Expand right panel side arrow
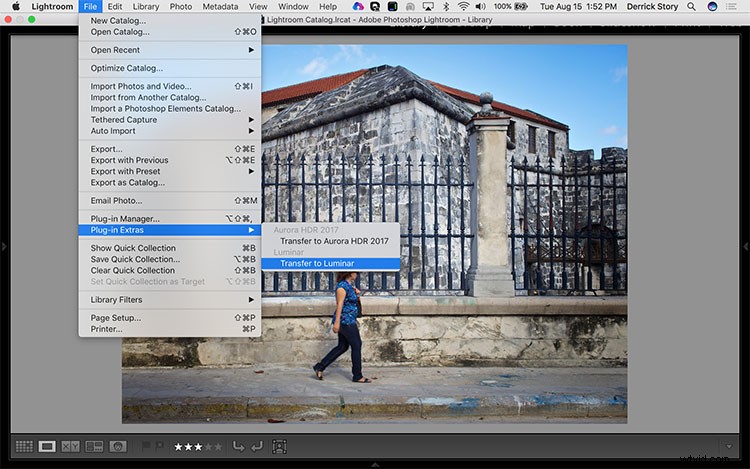Screen dimensions: 750x469 point(746,247)
